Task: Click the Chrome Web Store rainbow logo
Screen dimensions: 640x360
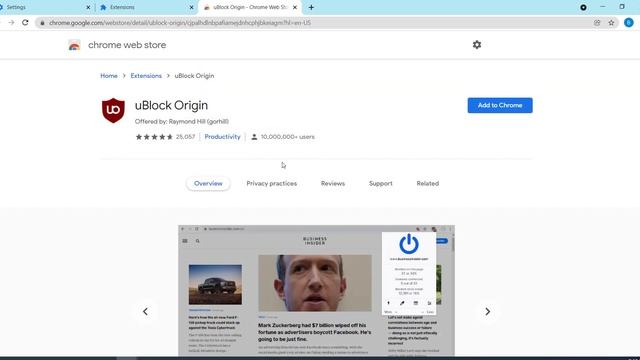Action: (x=74, y=45)
